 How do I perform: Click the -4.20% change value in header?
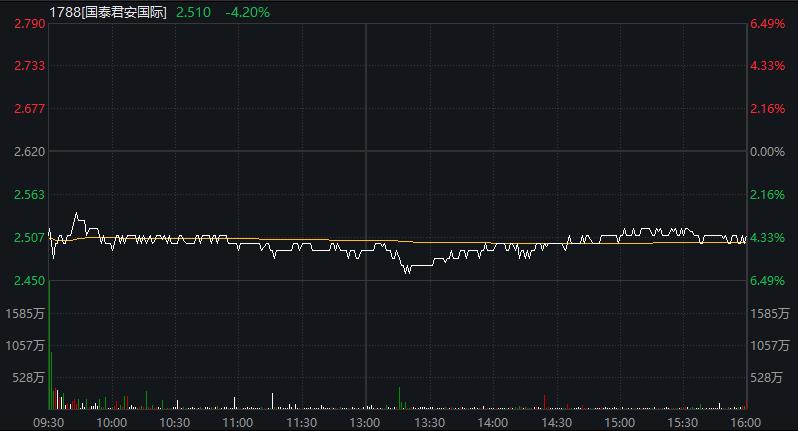point(247,12)
